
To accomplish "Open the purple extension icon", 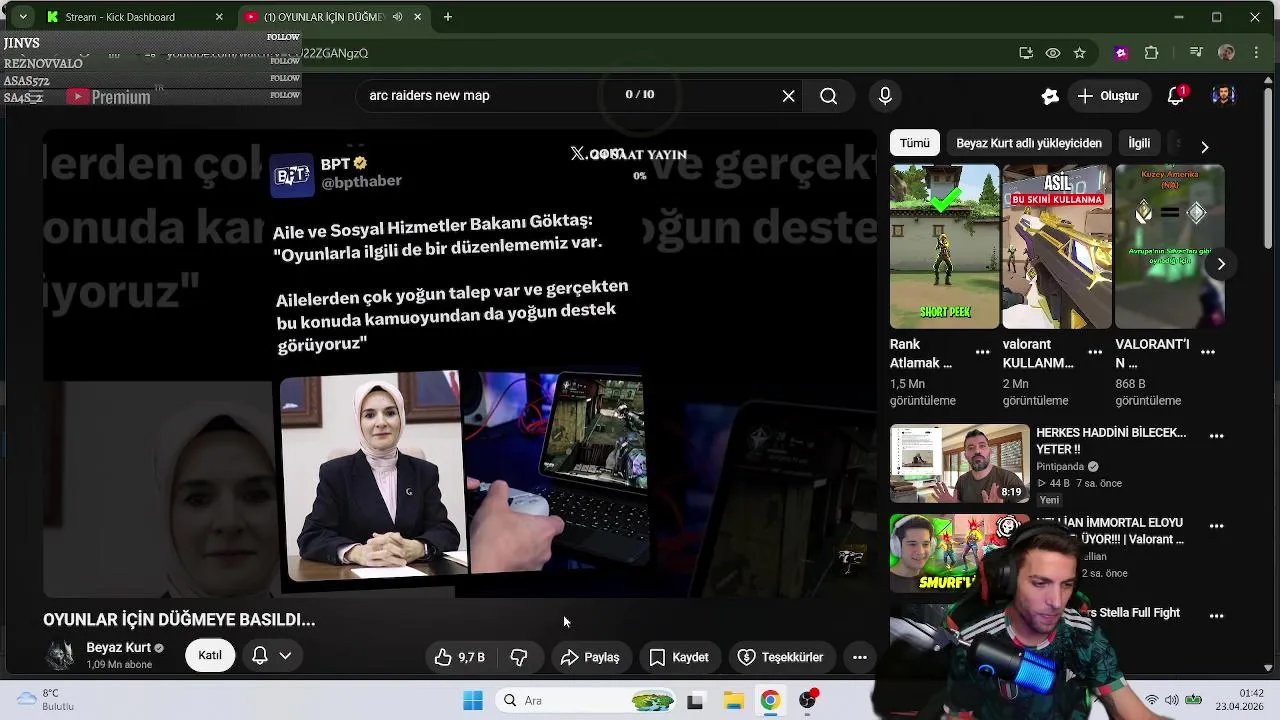I will [1121, 53].
